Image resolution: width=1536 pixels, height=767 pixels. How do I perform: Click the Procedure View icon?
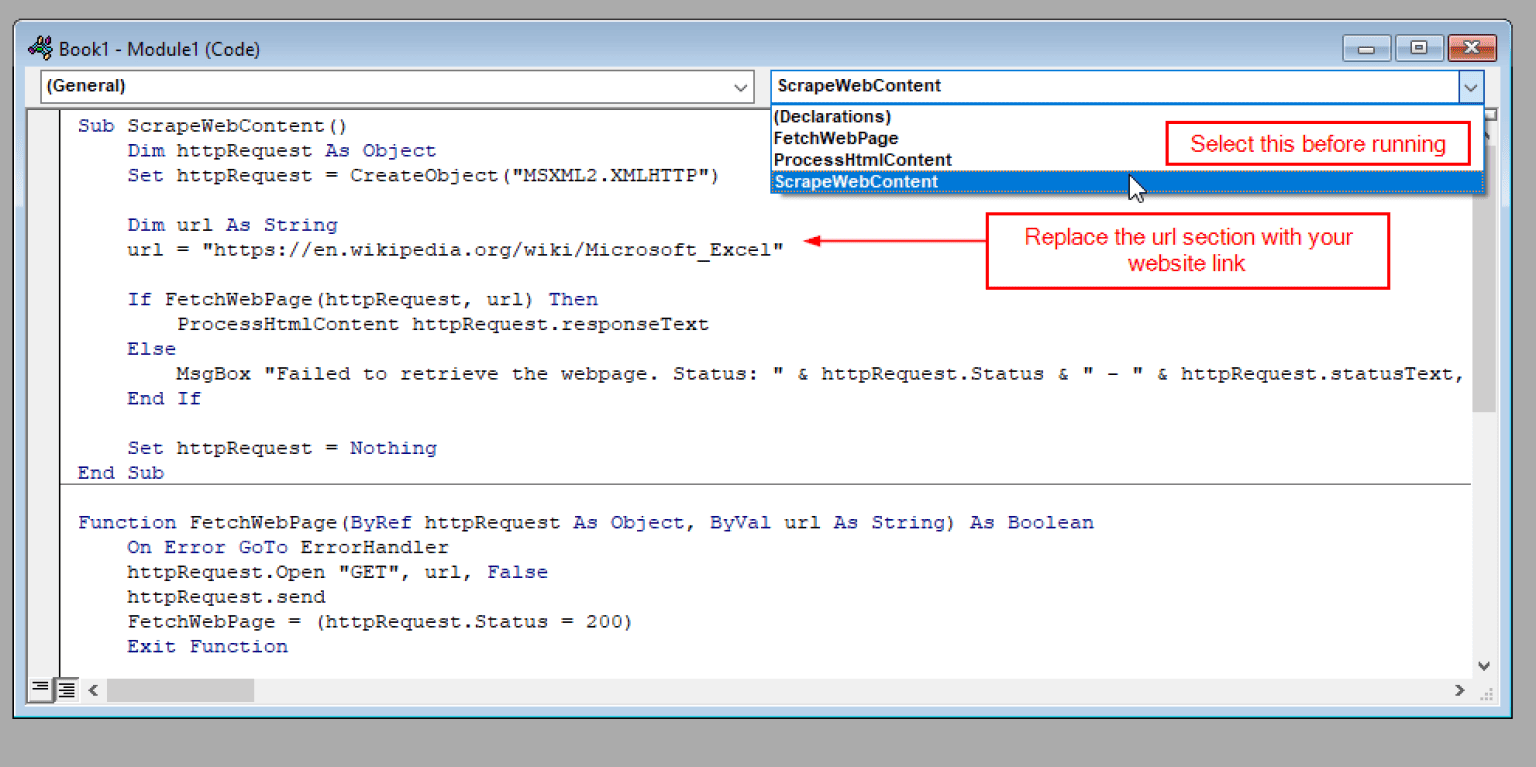click(40, 688)
